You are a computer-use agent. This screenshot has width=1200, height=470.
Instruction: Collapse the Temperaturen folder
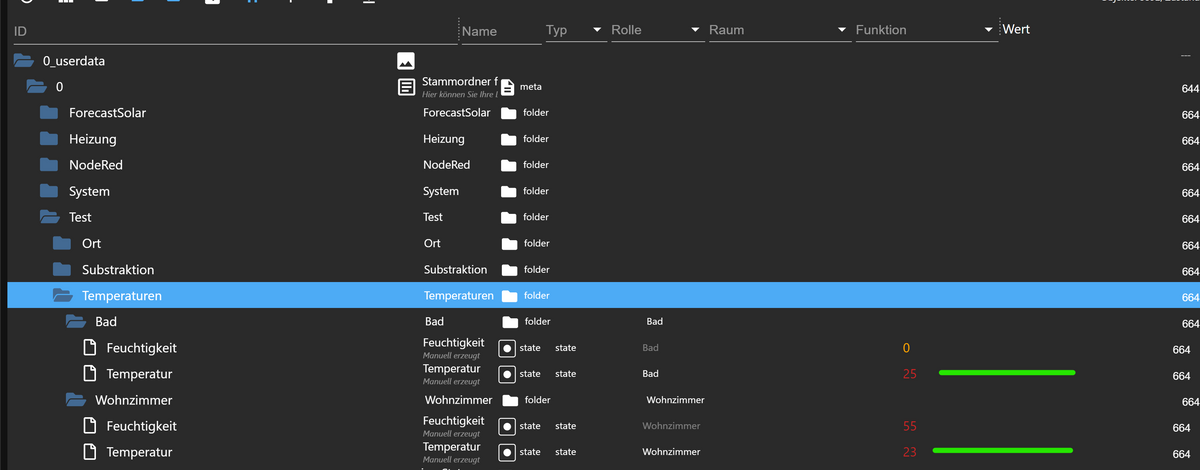pos(62,296)
